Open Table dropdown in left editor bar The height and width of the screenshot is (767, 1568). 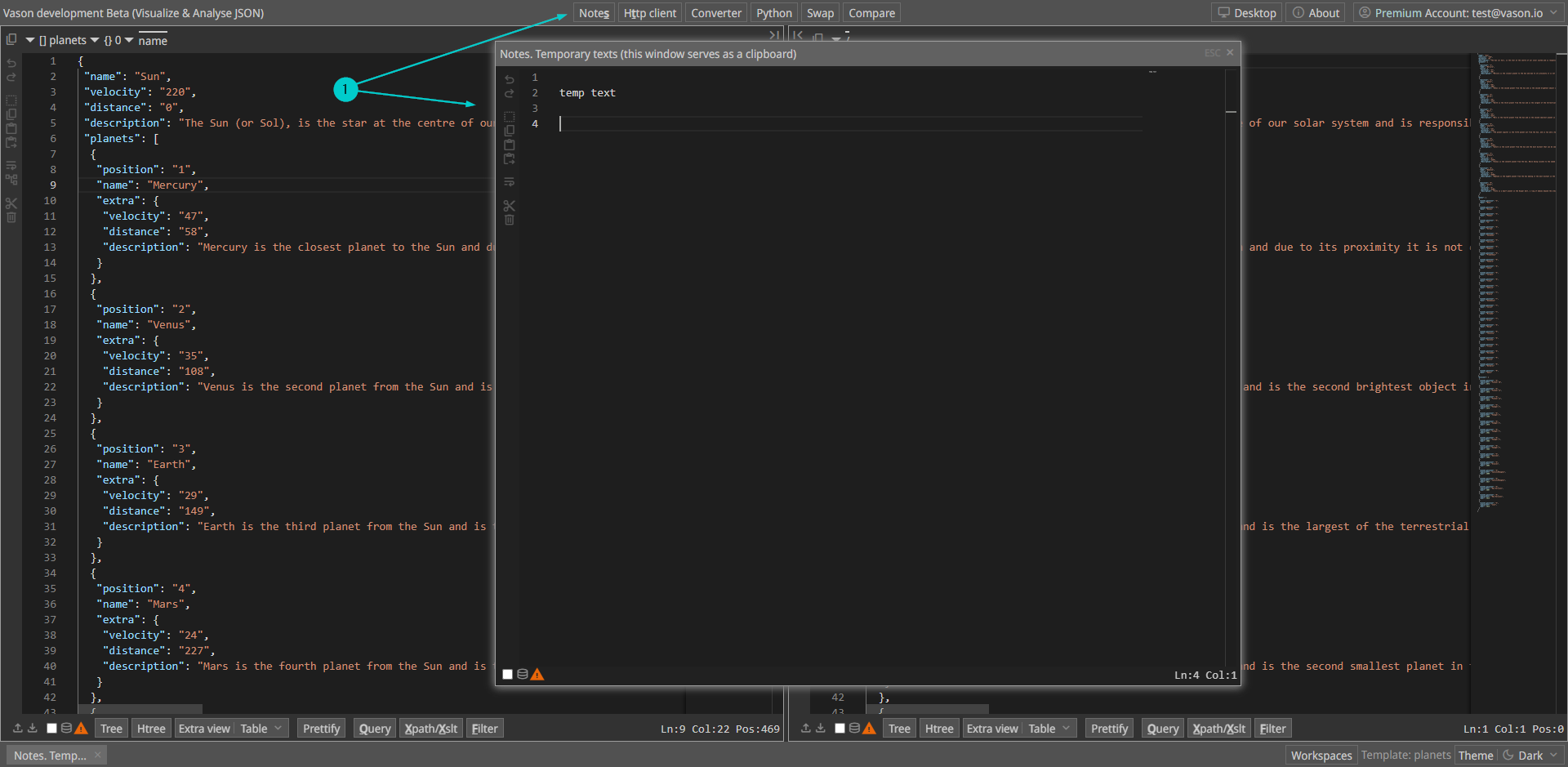(261, 729)
